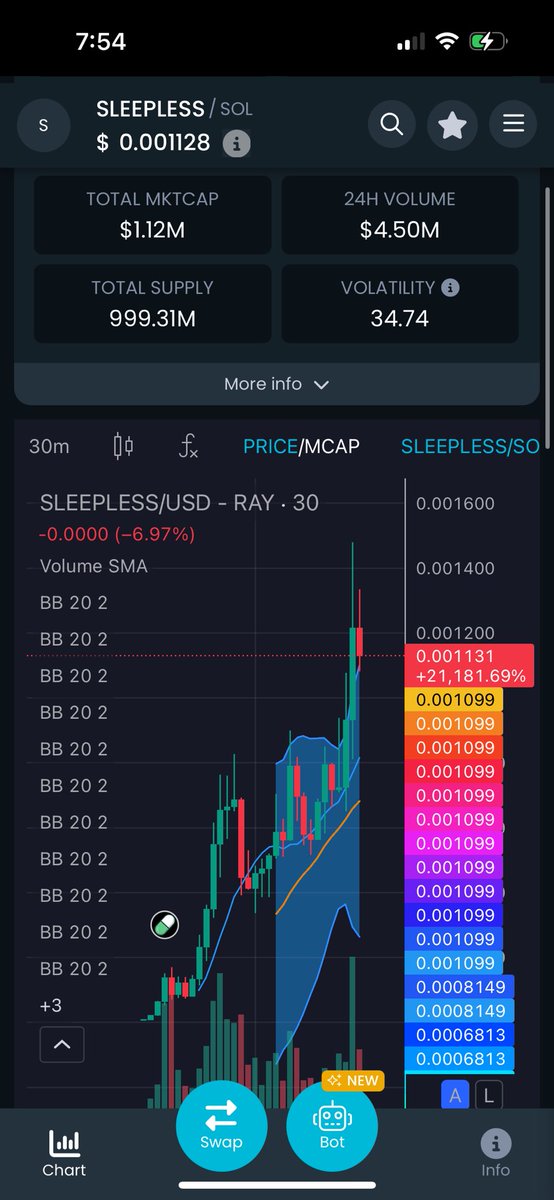
Task: Select the Info tab
Action: [495, 1152]
